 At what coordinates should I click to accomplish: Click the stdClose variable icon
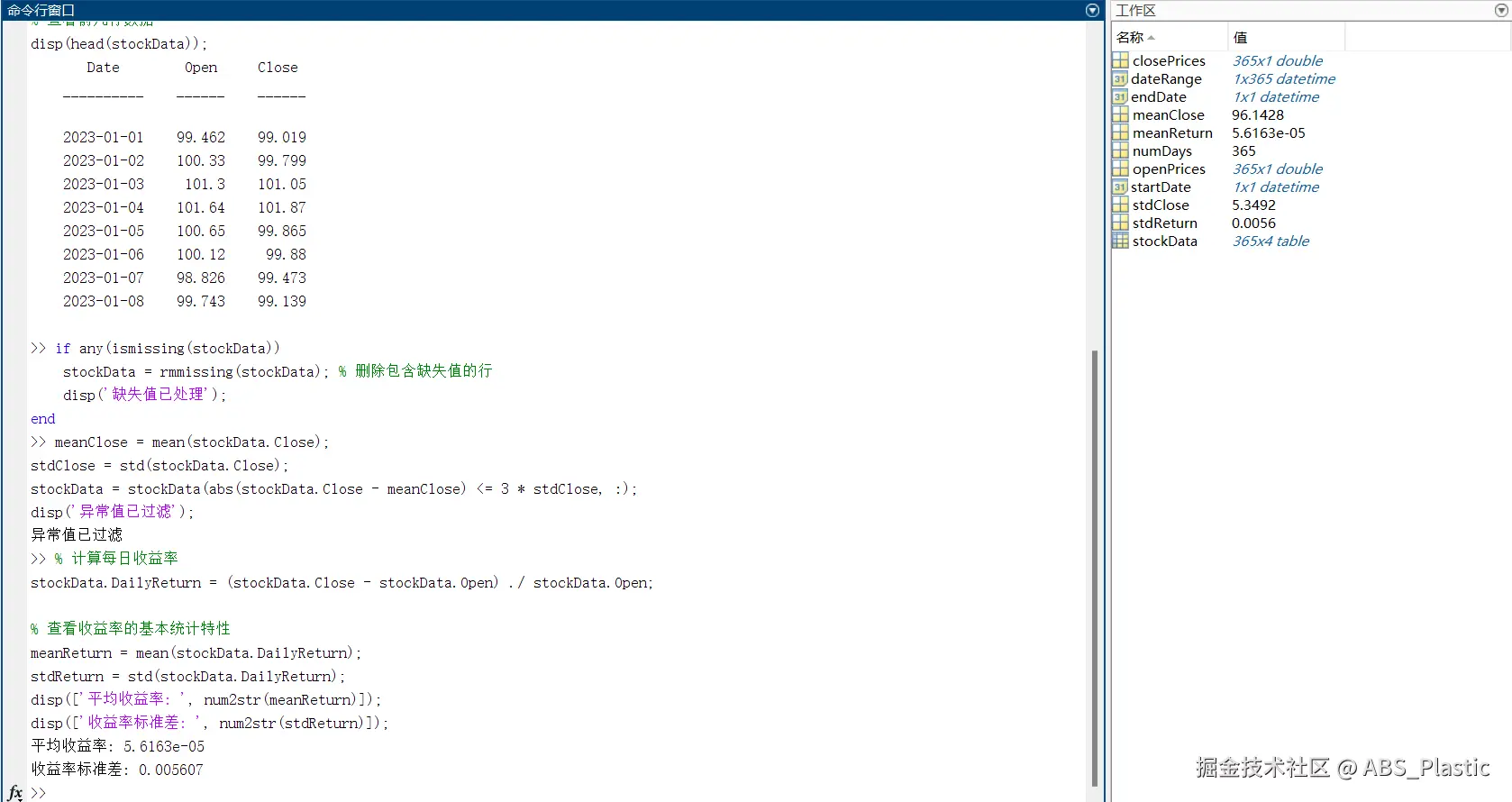[x=1120, y=205]
